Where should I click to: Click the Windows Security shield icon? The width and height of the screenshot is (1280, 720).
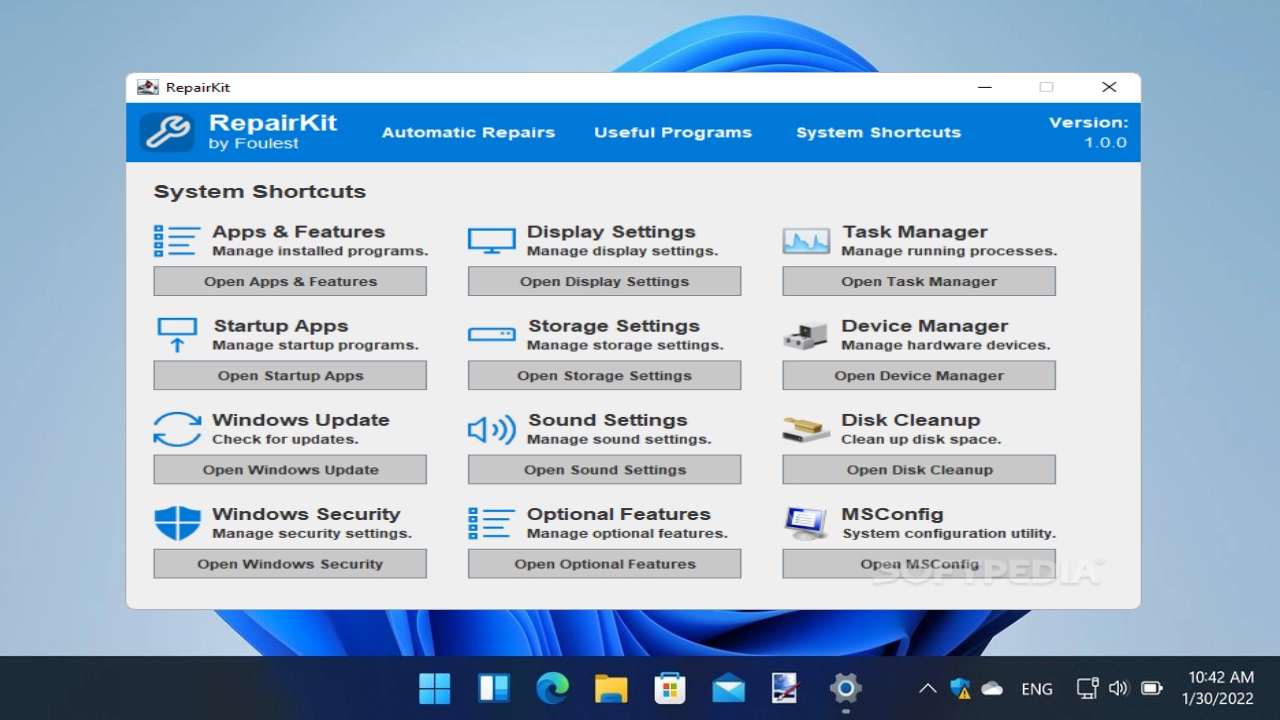pos(177,523)
